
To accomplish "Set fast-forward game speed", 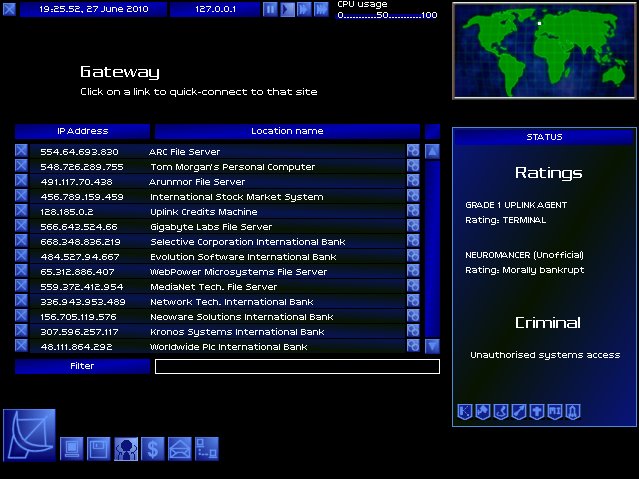I will (304, 9).
